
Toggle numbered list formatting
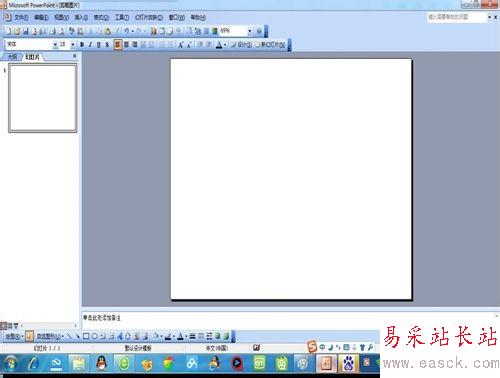click(162, 44)
